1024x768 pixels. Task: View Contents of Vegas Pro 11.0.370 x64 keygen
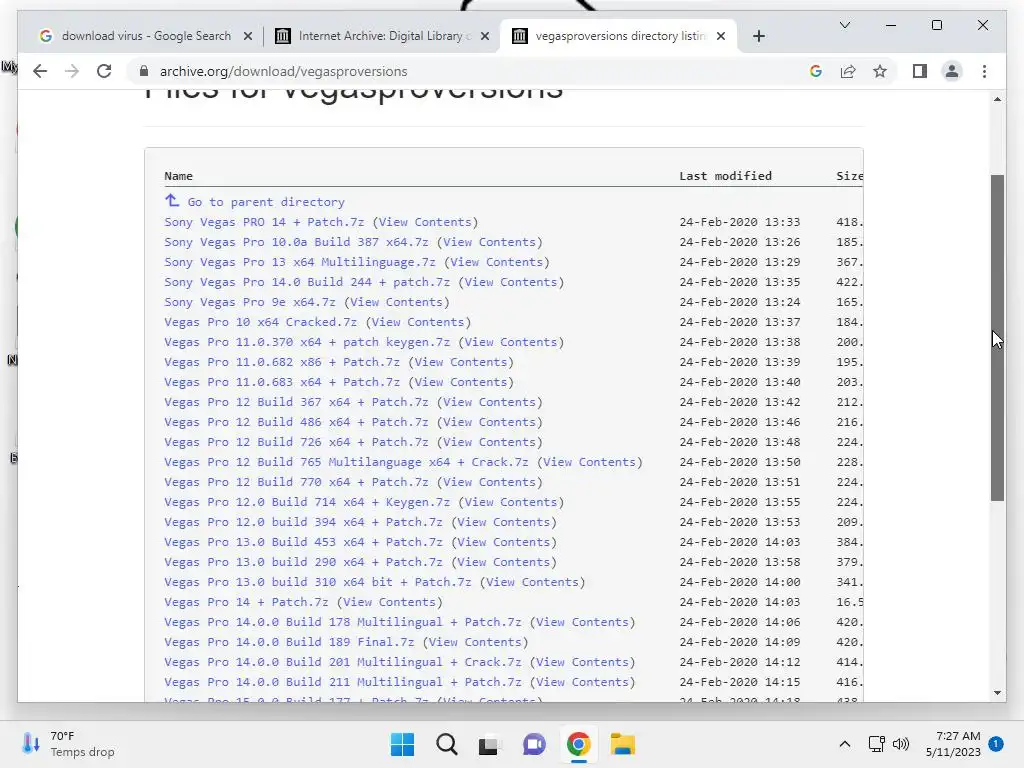point(511,342)
